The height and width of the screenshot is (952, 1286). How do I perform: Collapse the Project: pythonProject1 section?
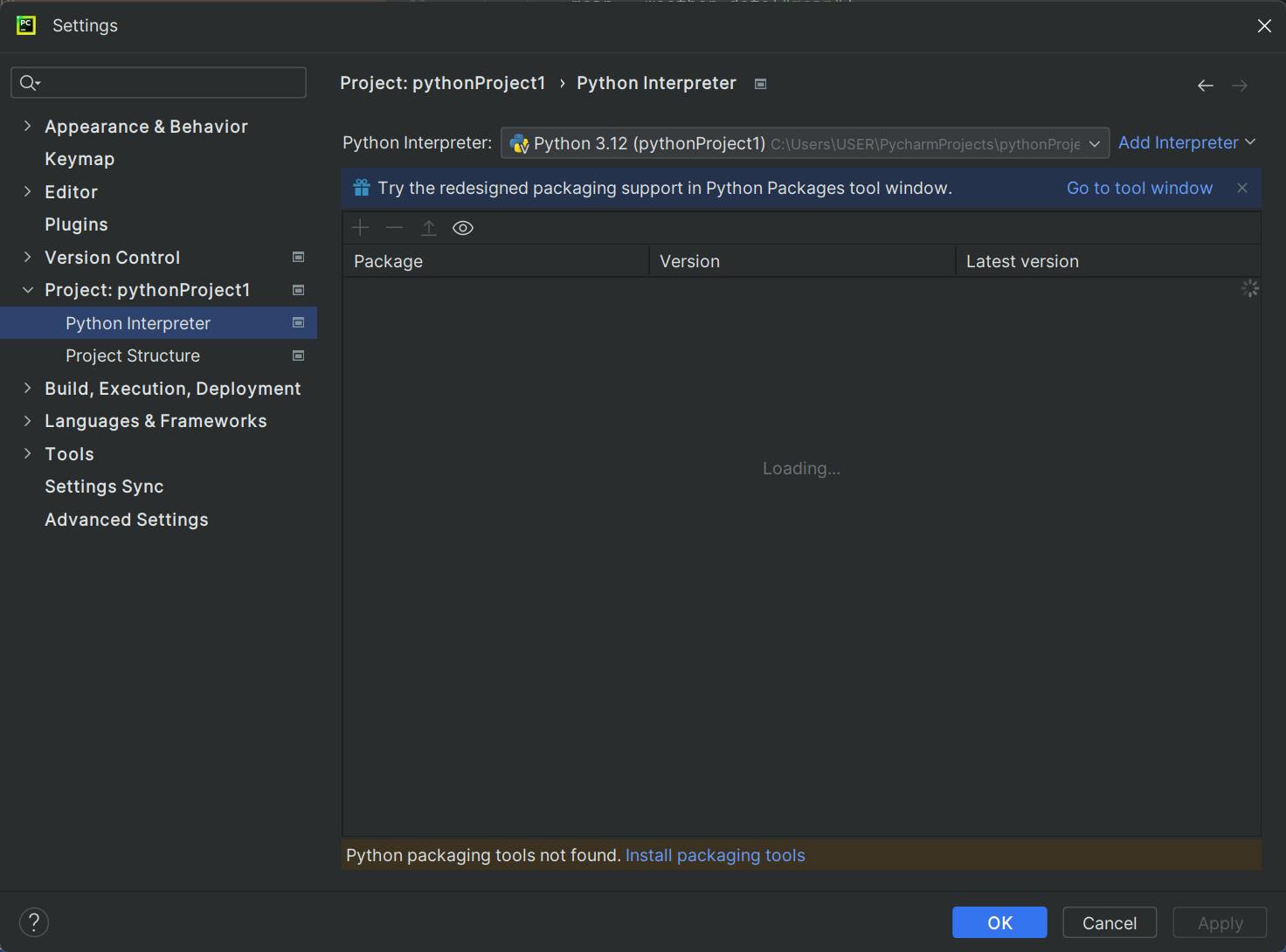pos(27,290)
